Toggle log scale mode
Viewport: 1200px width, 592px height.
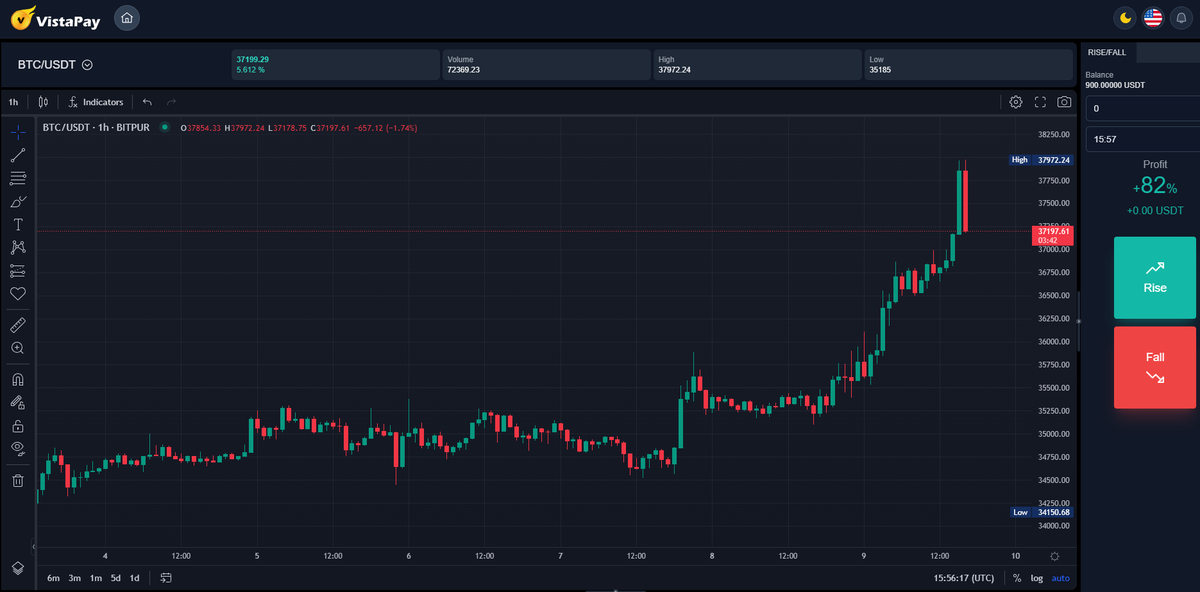1037,578
